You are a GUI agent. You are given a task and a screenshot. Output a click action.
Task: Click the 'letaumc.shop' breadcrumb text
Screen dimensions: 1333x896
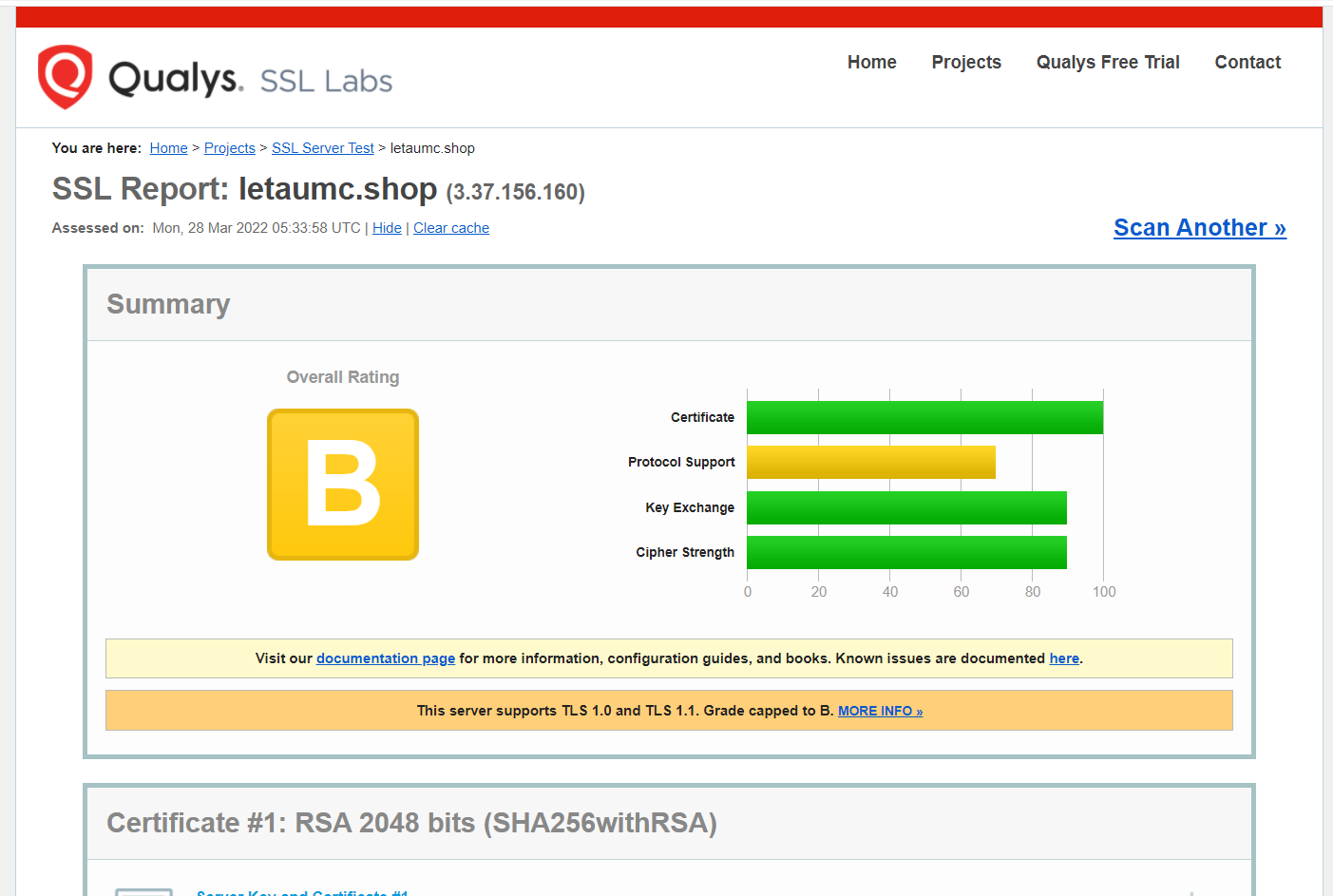[432, 148]
